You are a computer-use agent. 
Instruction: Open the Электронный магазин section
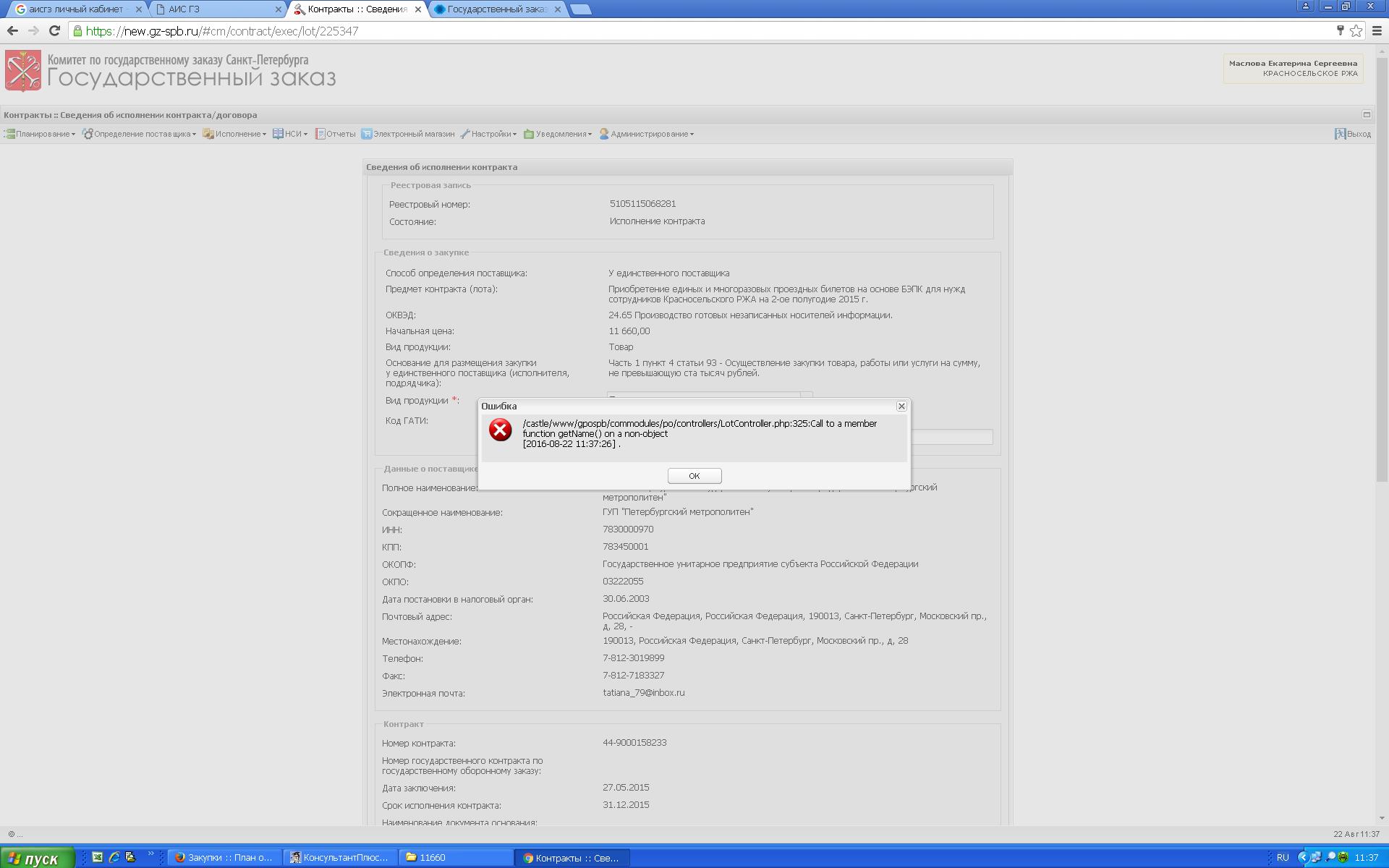(x=408, y=134)
